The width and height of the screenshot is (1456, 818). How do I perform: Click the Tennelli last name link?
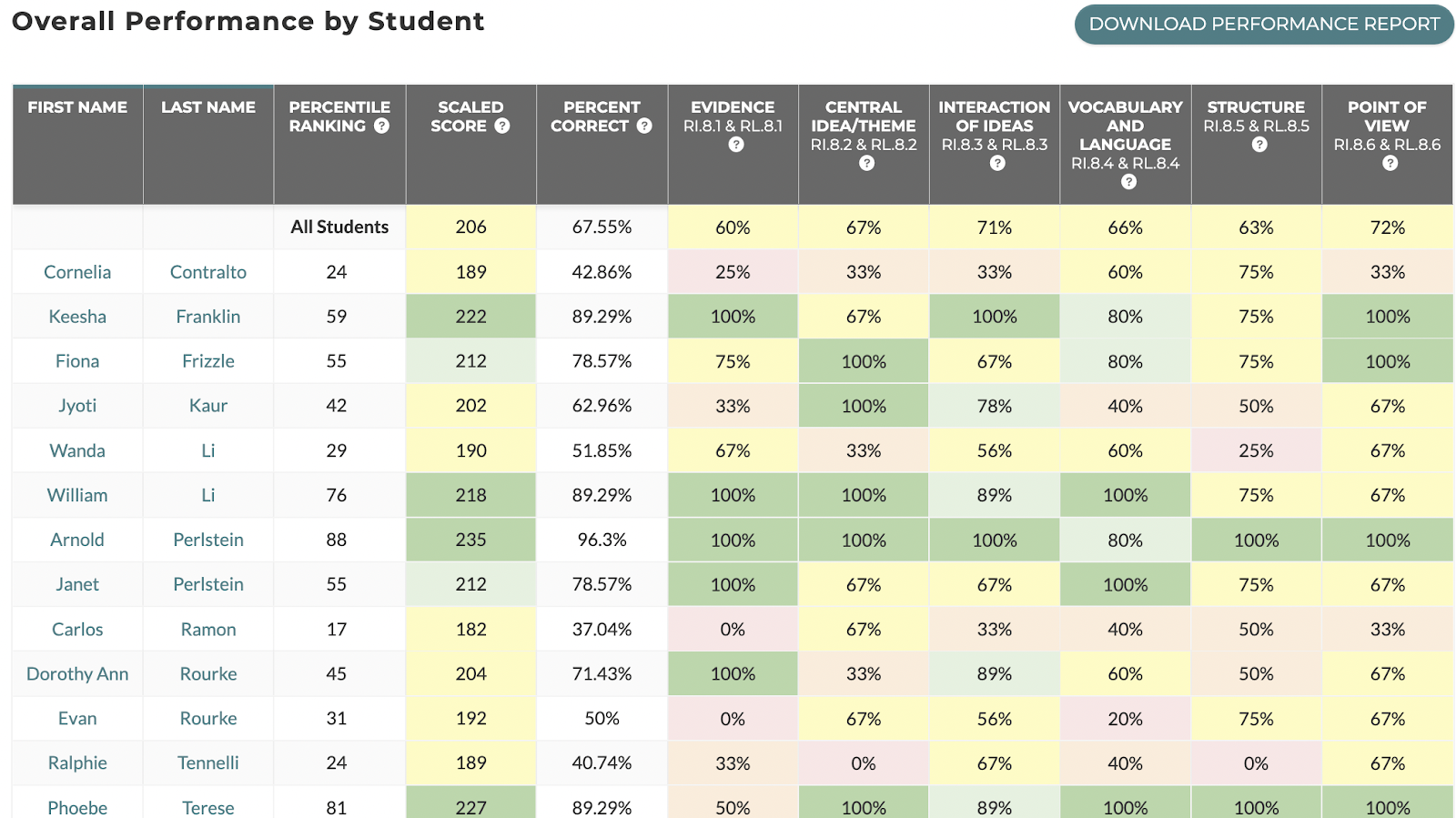(x=208, y=763)
